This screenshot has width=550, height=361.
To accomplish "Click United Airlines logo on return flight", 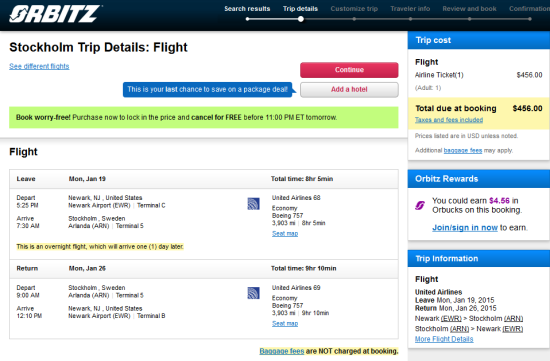I will click(x=253, y=293).
